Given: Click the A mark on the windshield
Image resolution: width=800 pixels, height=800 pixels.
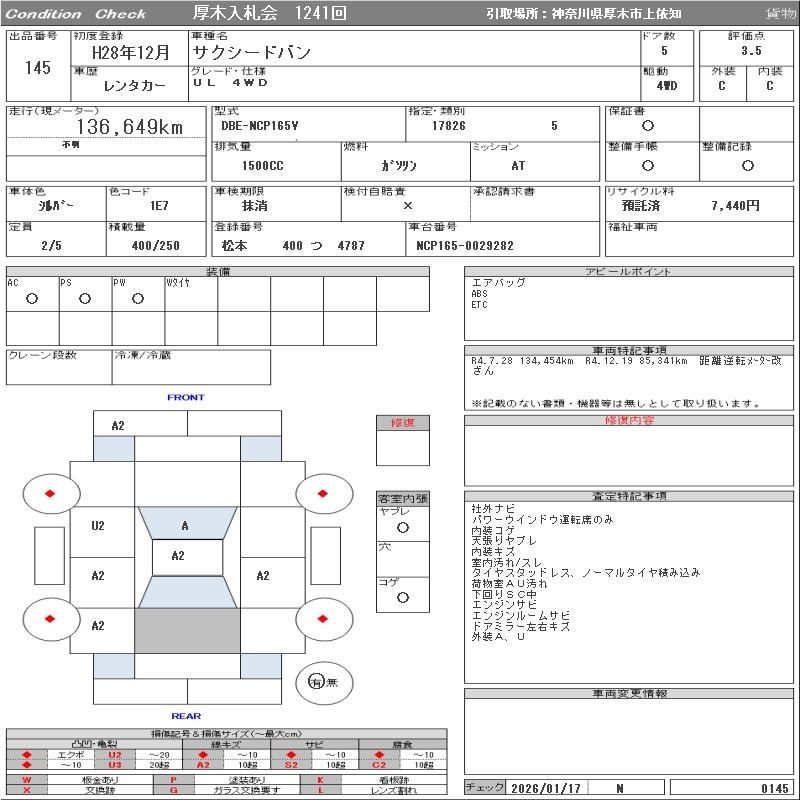Looking at the screenshot, I should point(185,526).
